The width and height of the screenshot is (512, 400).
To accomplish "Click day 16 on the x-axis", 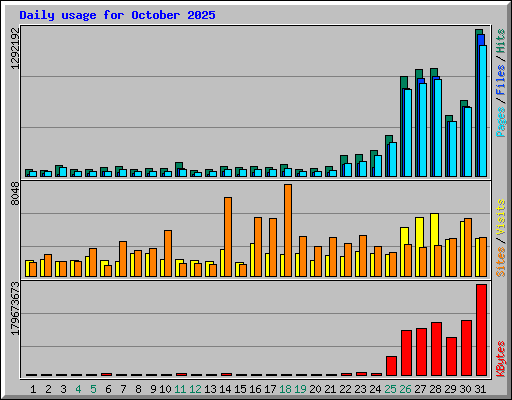I will click(255, 389).
